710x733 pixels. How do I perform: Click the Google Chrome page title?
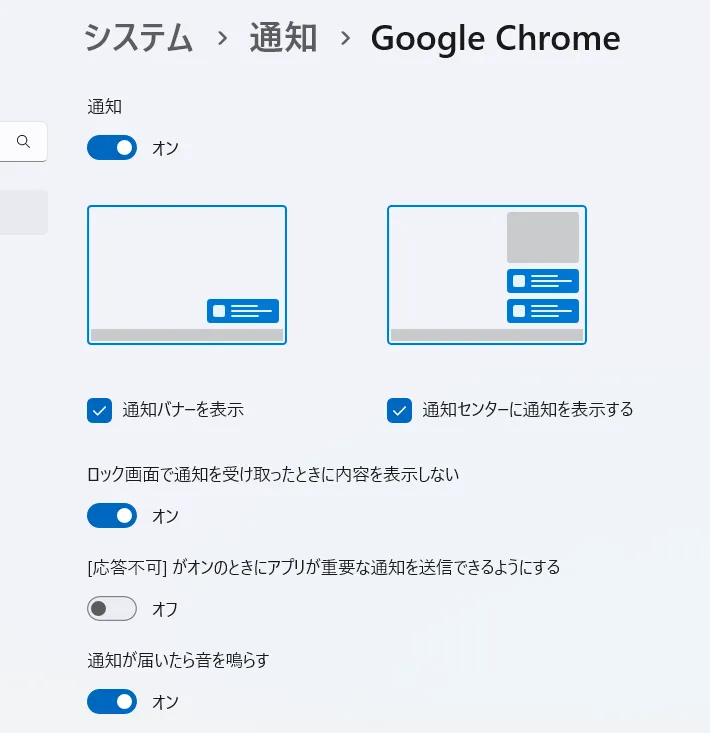[495, 39]
